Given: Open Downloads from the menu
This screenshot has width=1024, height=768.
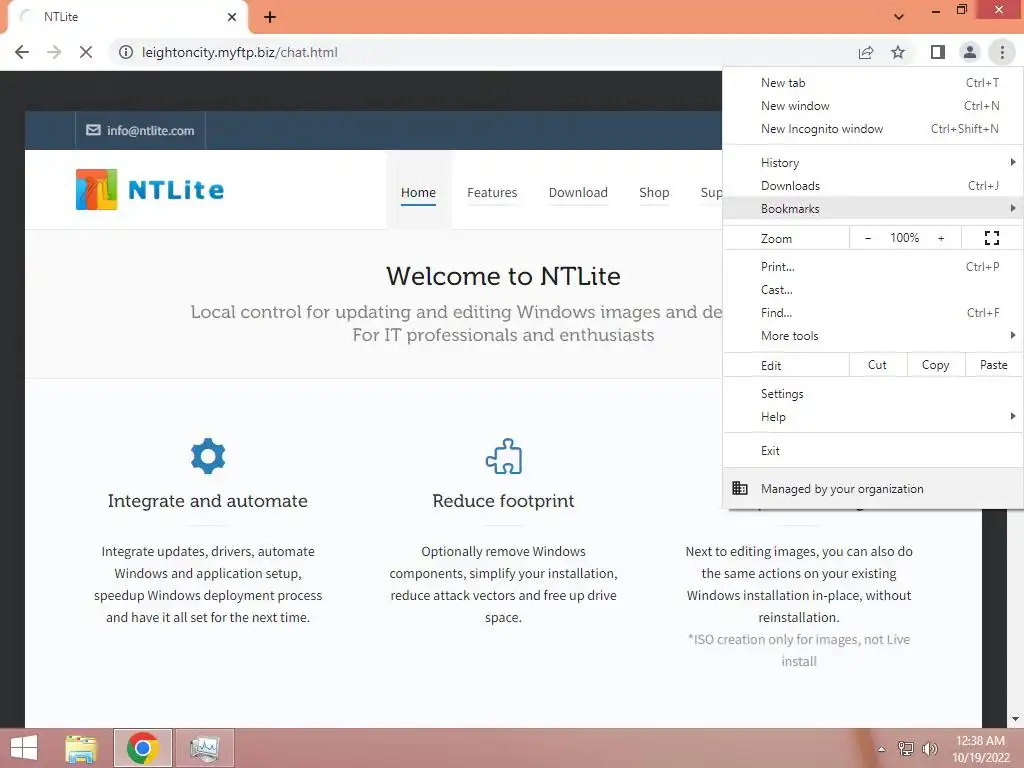Looking at the screenshot, I should point(872,185).
